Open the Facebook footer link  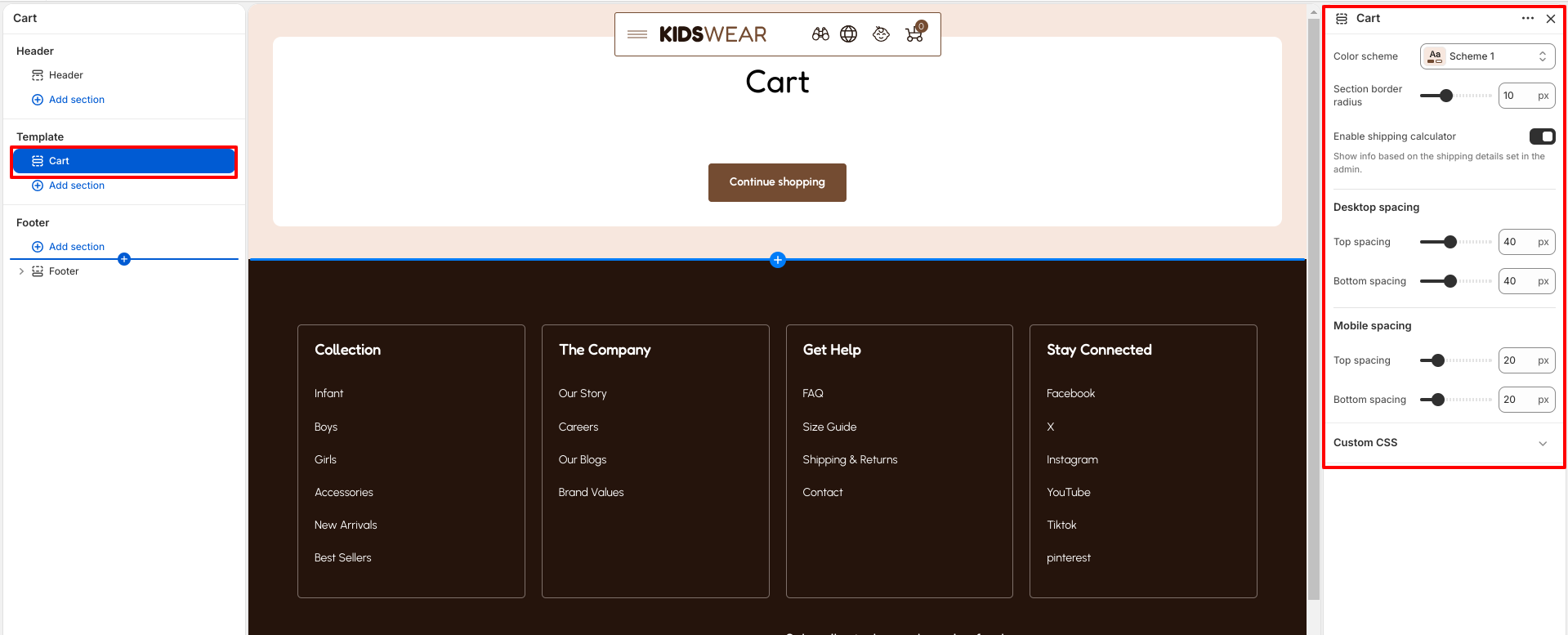[x=1070, y=393]
